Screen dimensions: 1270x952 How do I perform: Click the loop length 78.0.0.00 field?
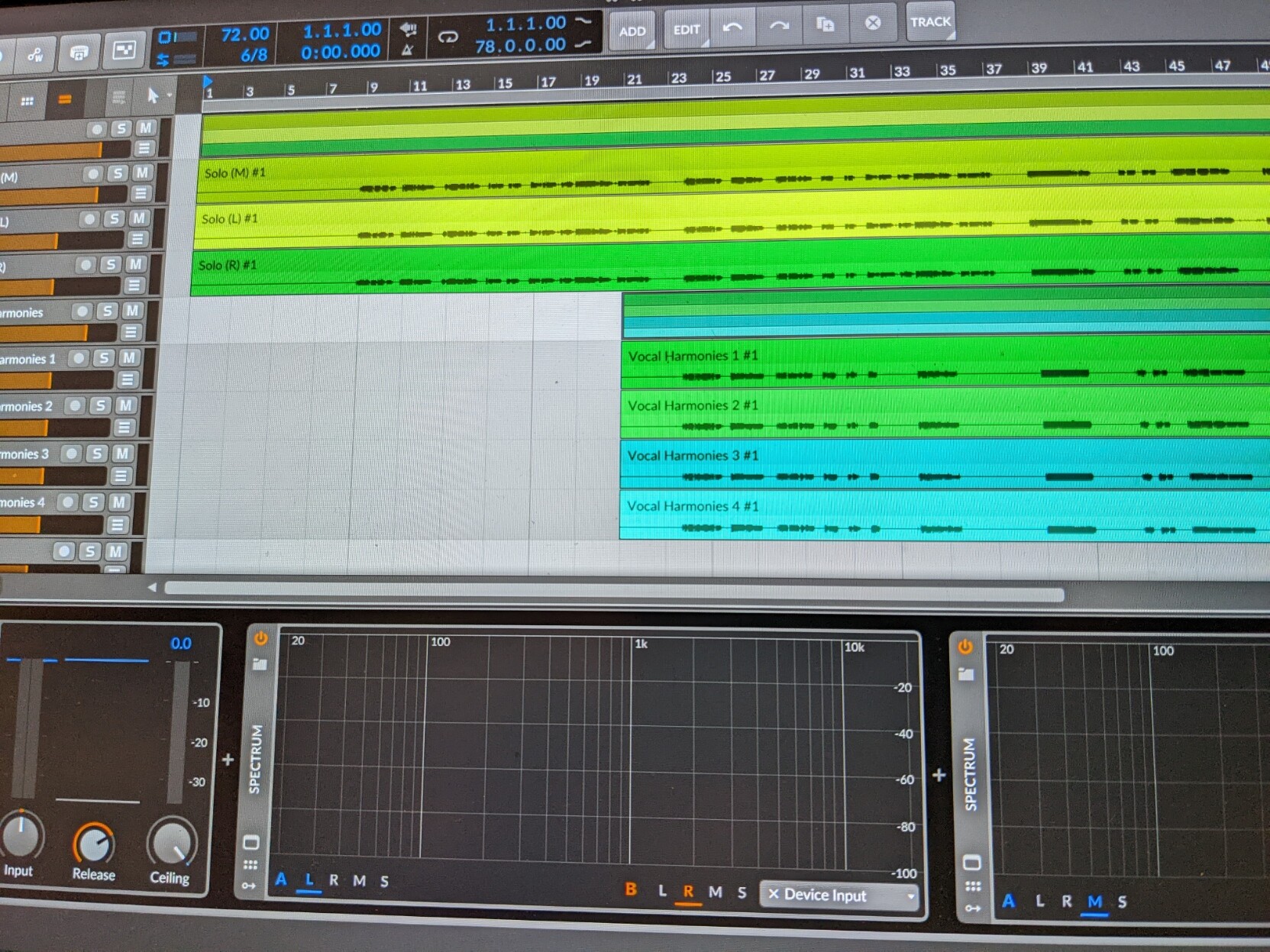coord(520,46)
